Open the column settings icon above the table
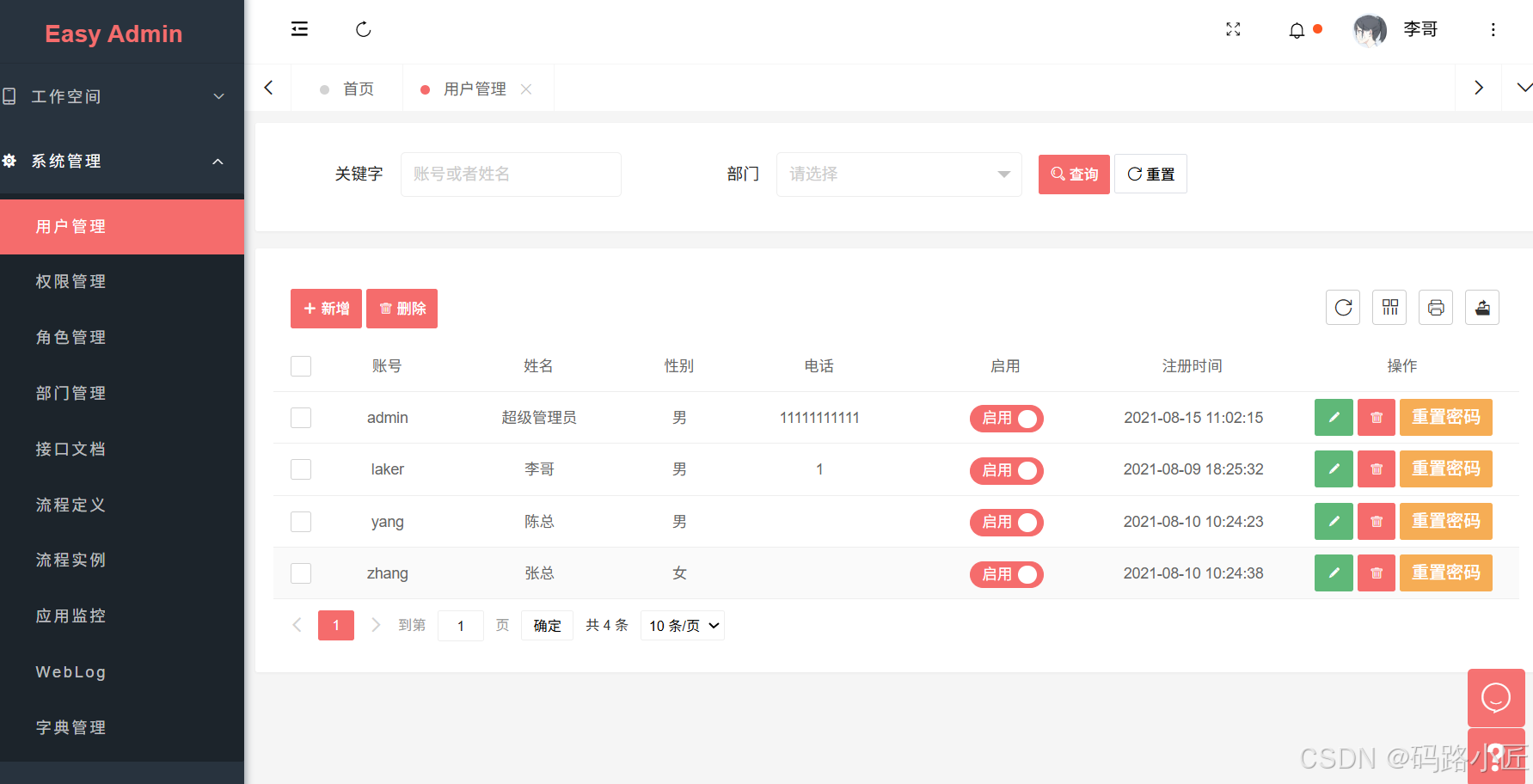1533x784 pixels. coord(1389,307)
